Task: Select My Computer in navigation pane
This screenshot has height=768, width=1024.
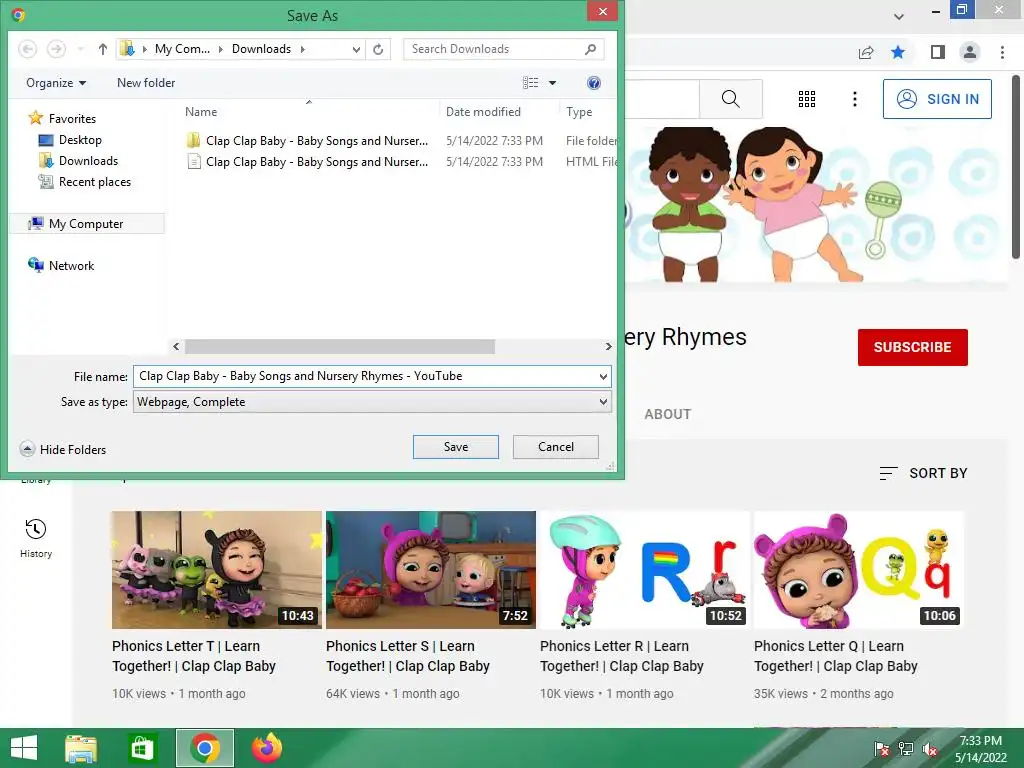Action: [x=86, y=224]
